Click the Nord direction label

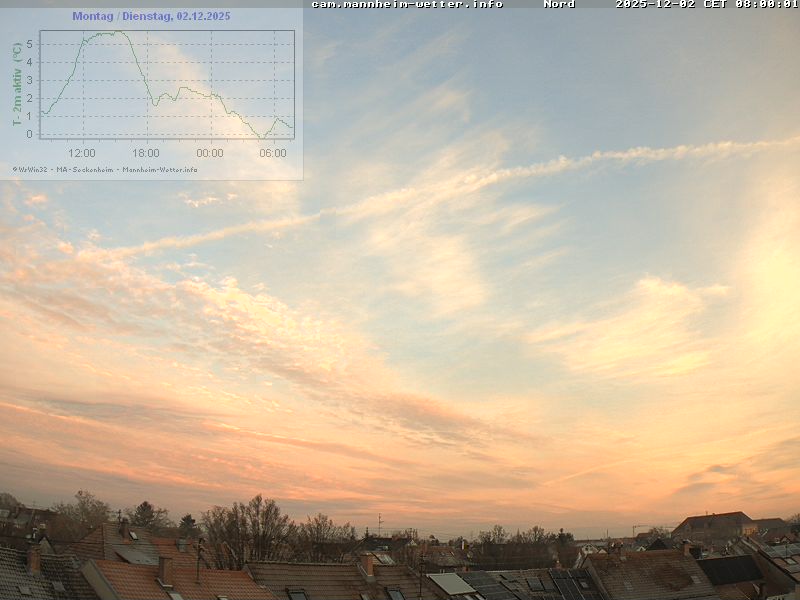(559, 4)
